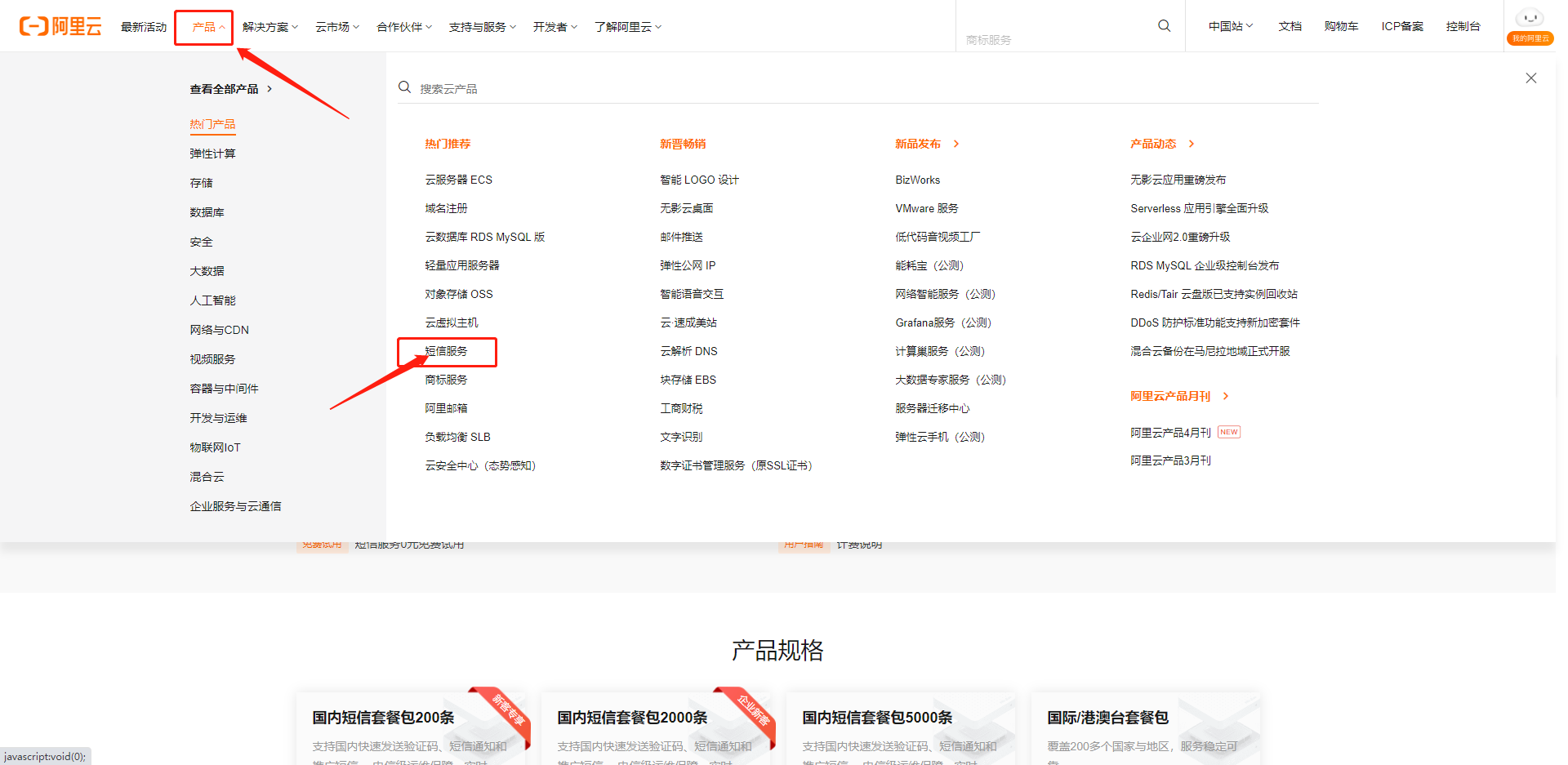The height and width of the screenshot is (765, 1568).
Task: Select 安全 category in sidebar
Action: [x=201, y=242]
